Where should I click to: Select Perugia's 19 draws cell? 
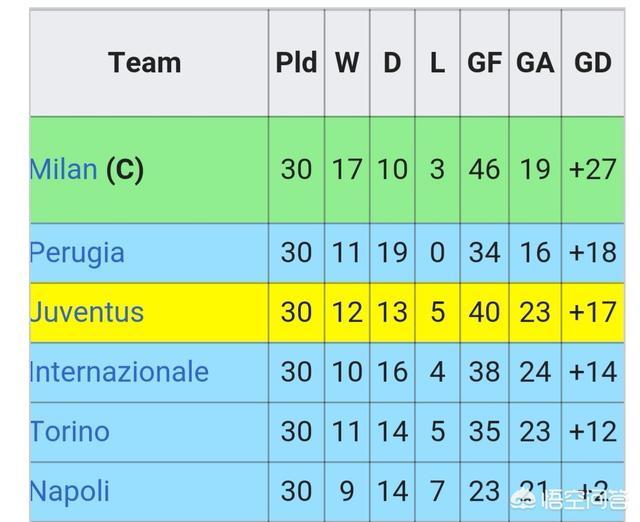[x=392, y=253]
